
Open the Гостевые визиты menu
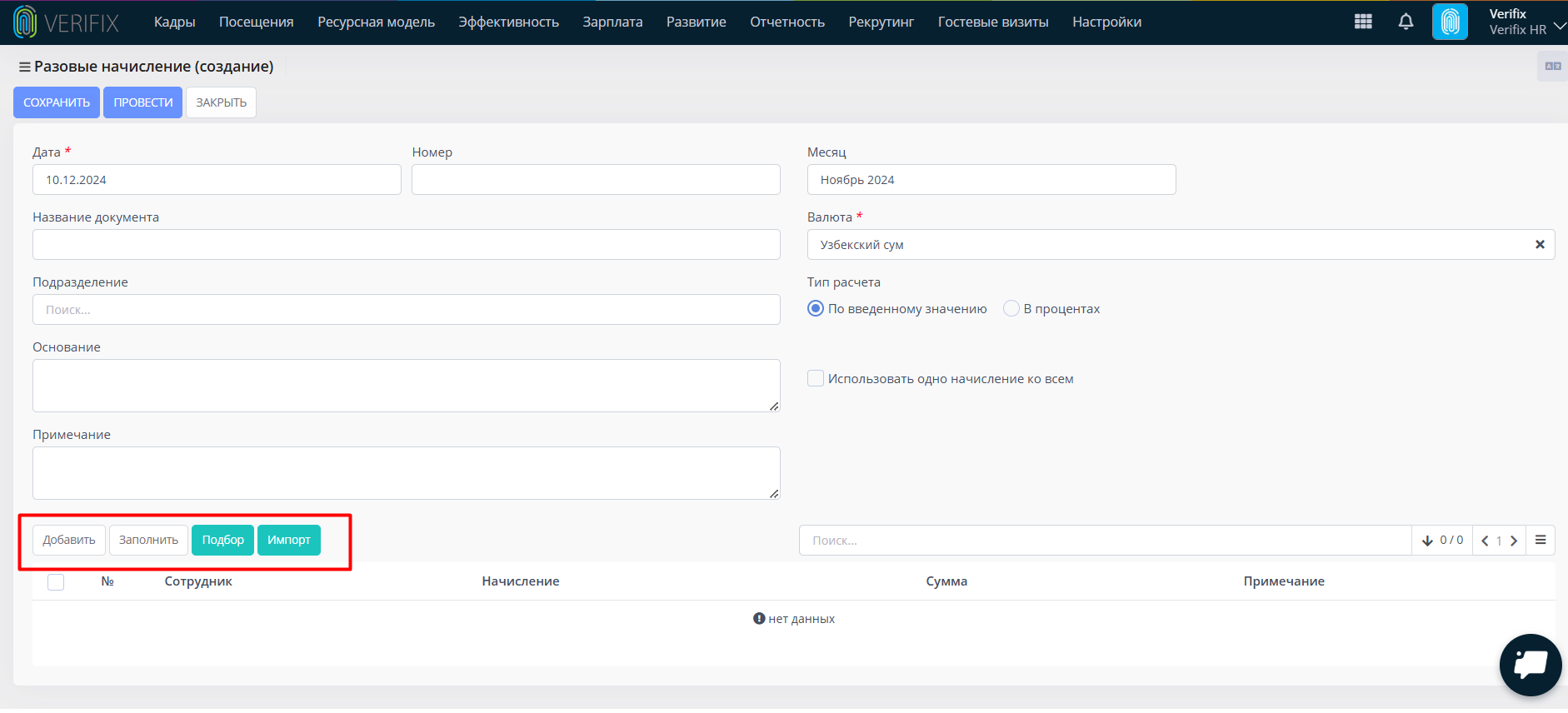click(x=993, y=22)
